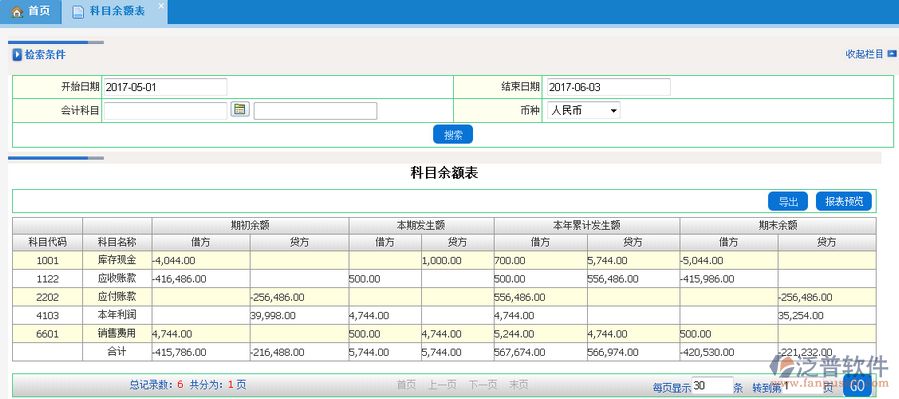This screenshot has height=399, width=899.
Task: Click the 搜索 button
Action: pyautogui.click(x=453, y=135)
